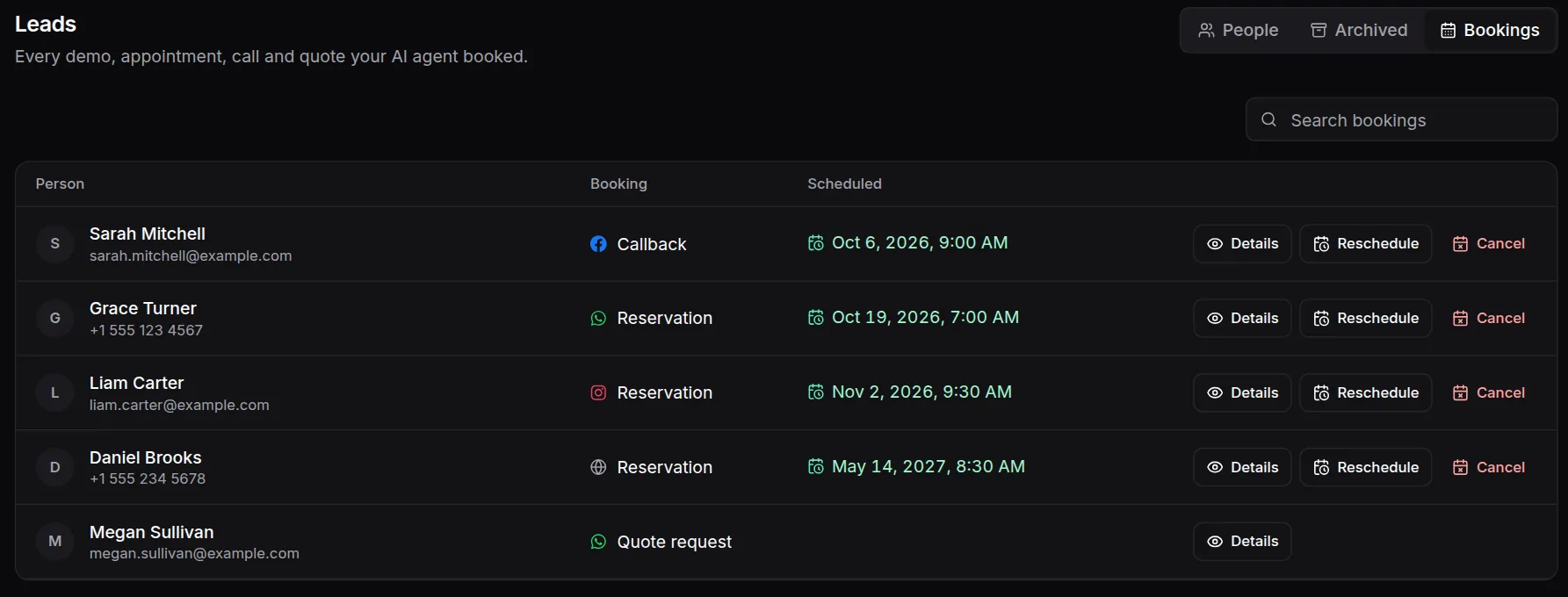The image size is (1568, 597).
Task: Click calendar icon next to Oct 6, 2026
Action: pyautogui.click(x=816, y=243)
